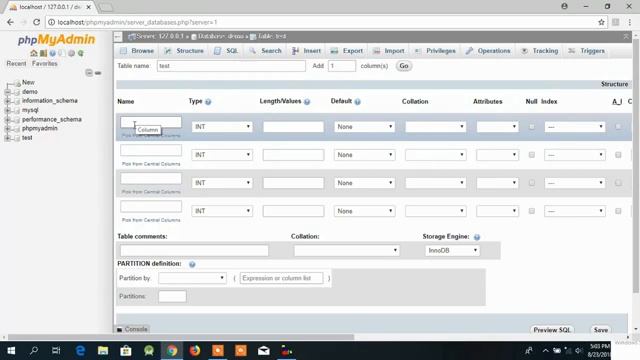This screenshot has width=640, height=360.
Task: Click the Save button
Action: coord(601,330)
